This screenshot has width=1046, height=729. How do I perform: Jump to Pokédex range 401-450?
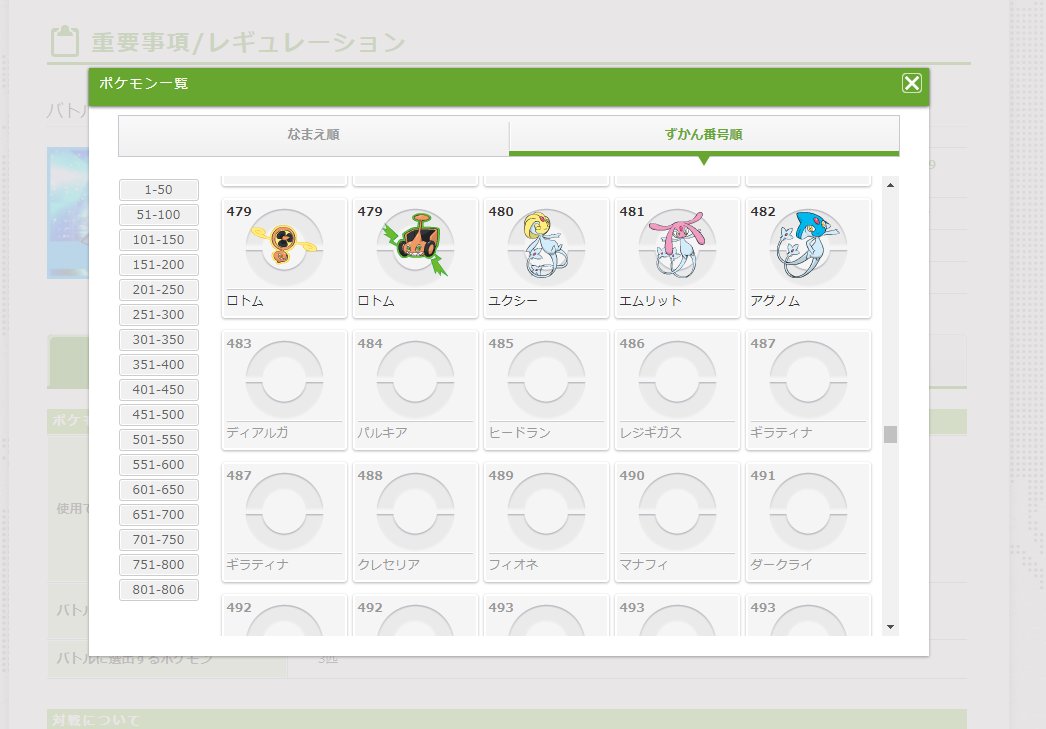[x=159, y=390]
